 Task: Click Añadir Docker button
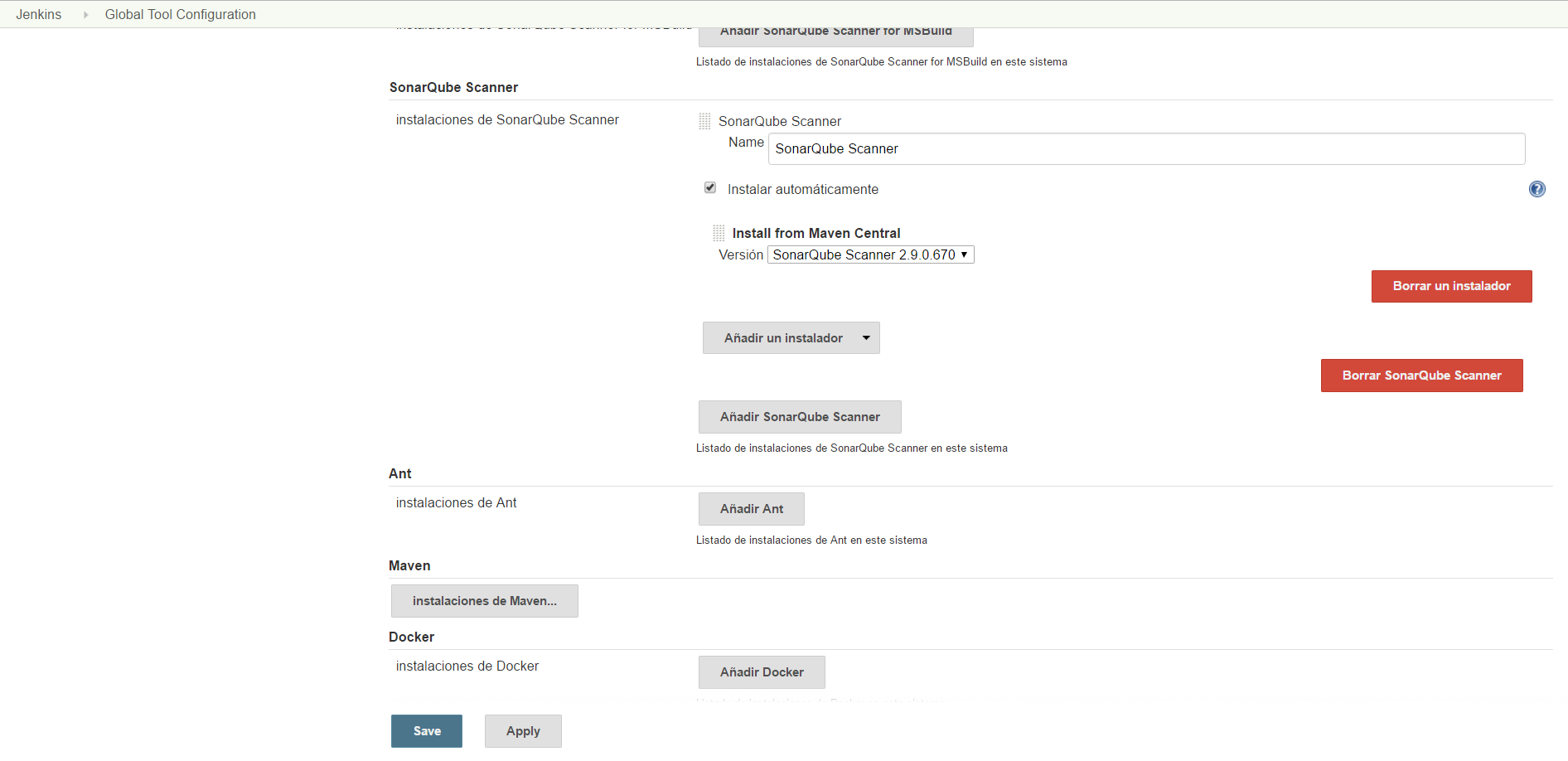point(762,672)
